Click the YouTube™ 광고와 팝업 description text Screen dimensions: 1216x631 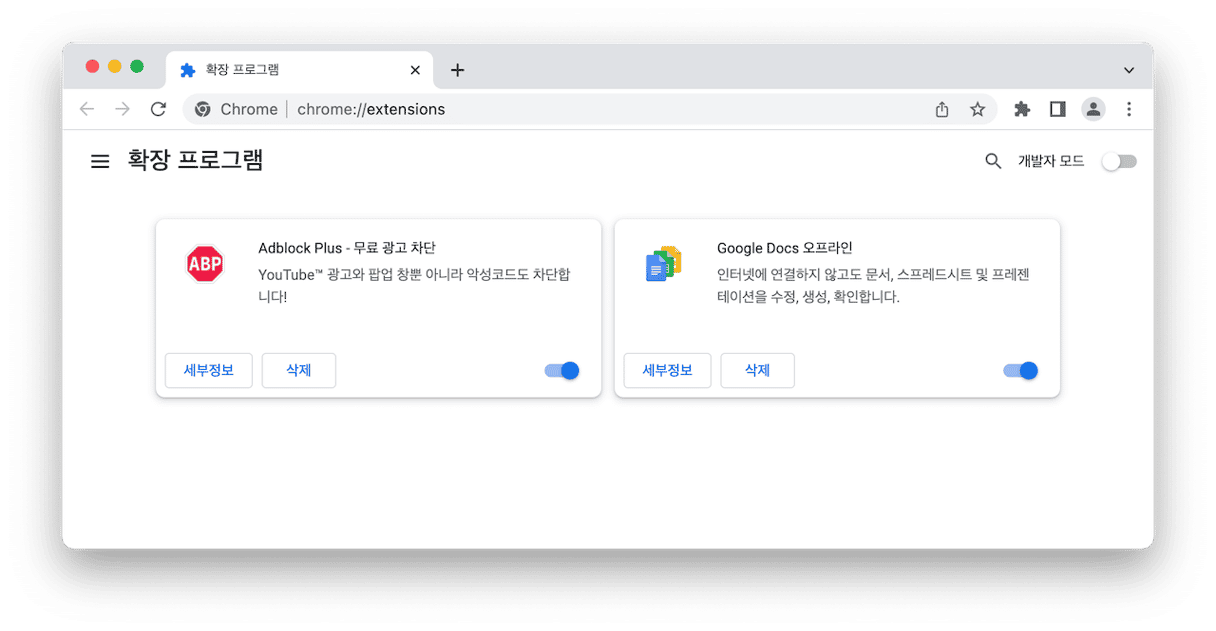[414, 286]
